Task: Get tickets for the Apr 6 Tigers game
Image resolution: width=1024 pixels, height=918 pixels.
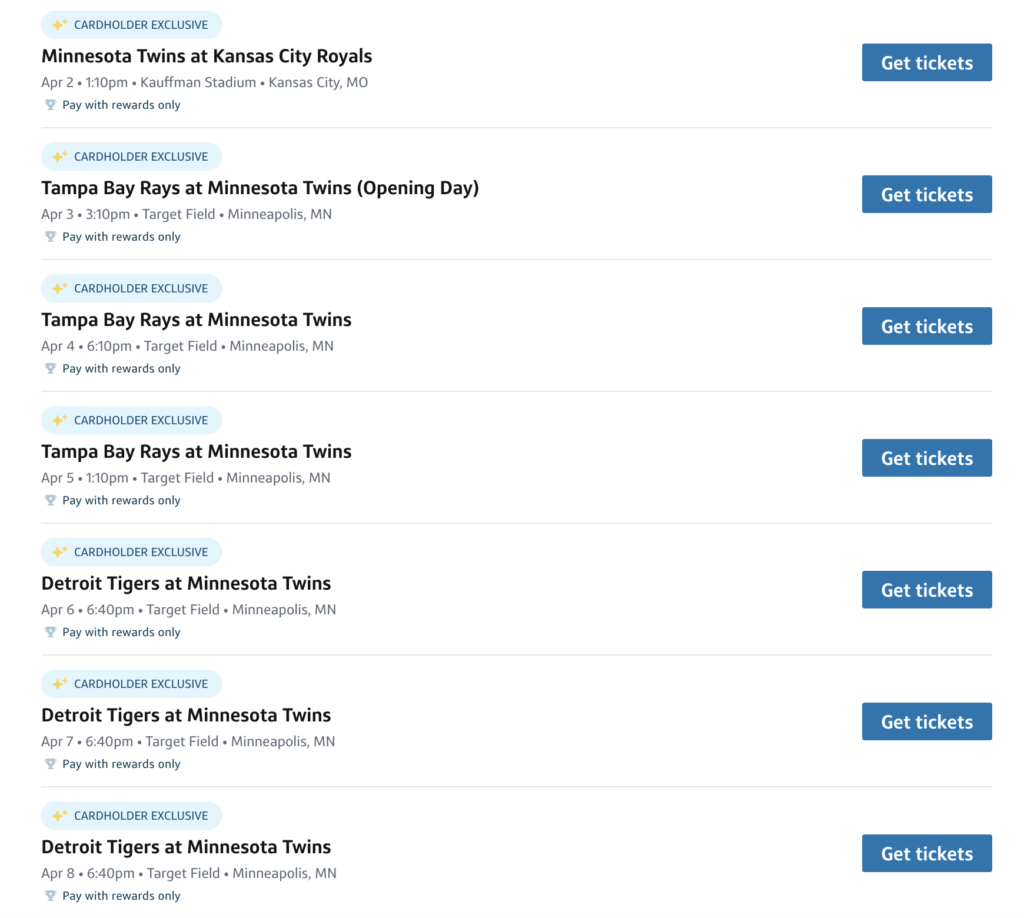Action: (x=926, y=590)
